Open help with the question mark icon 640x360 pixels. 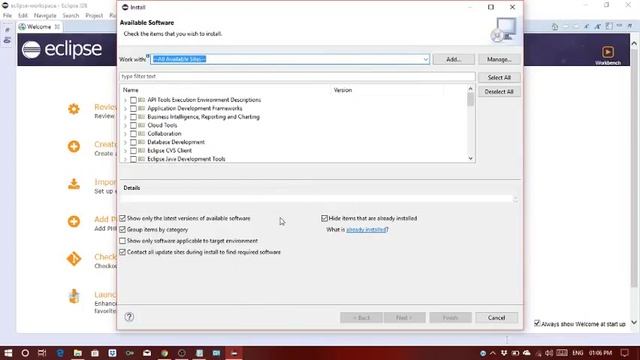pos(129,317)
